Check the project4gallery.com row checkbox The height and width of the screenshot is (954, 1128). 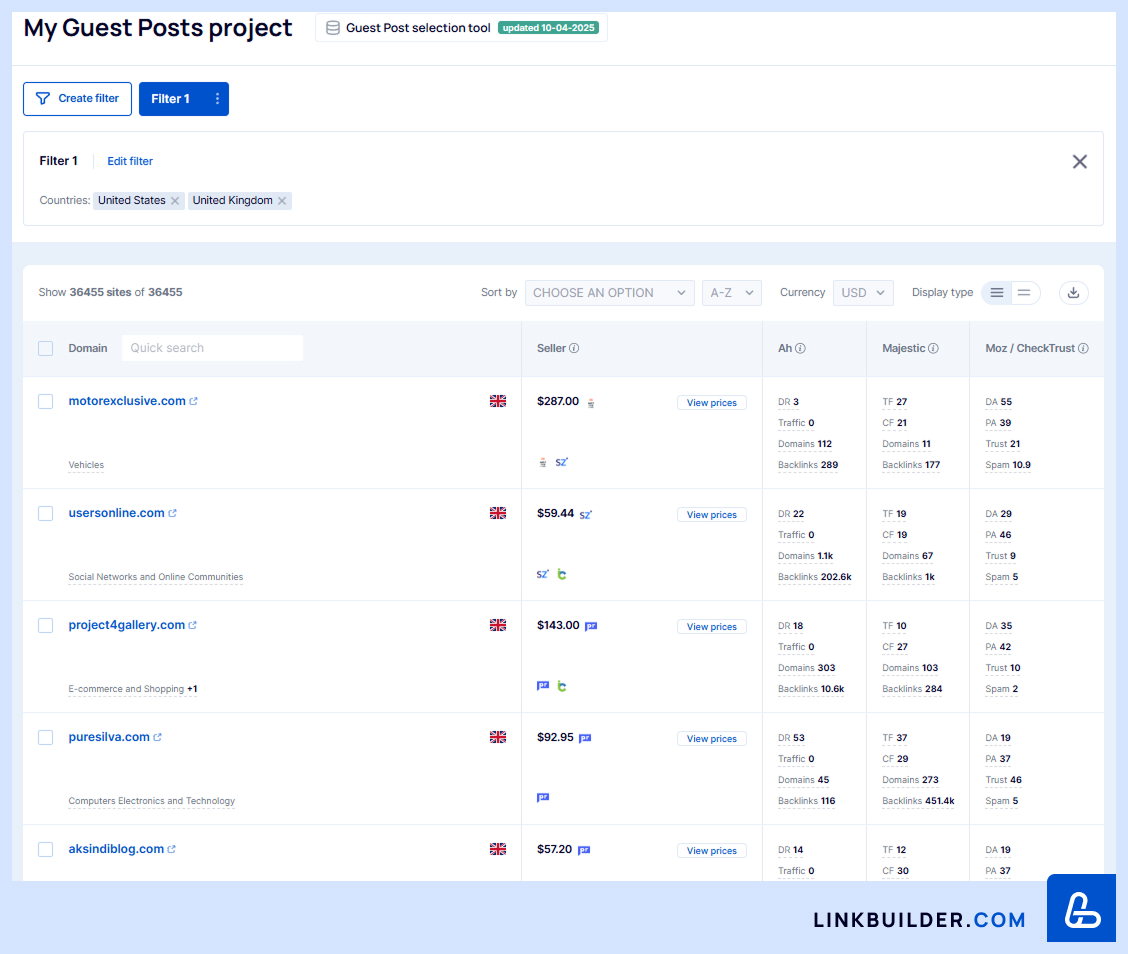click(x=45, y=625)
